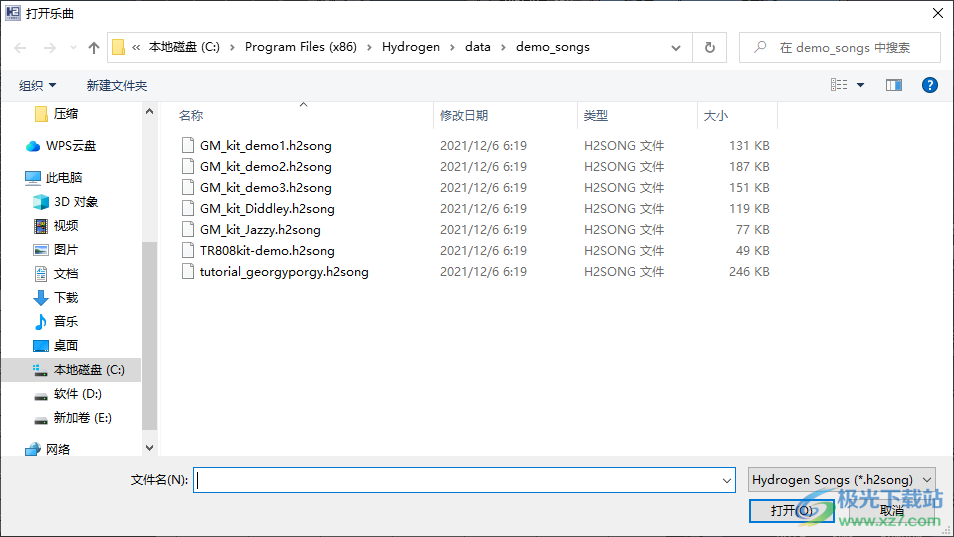
Task: Open the view options dropdown arrow
Action: (x=860, y=85)
